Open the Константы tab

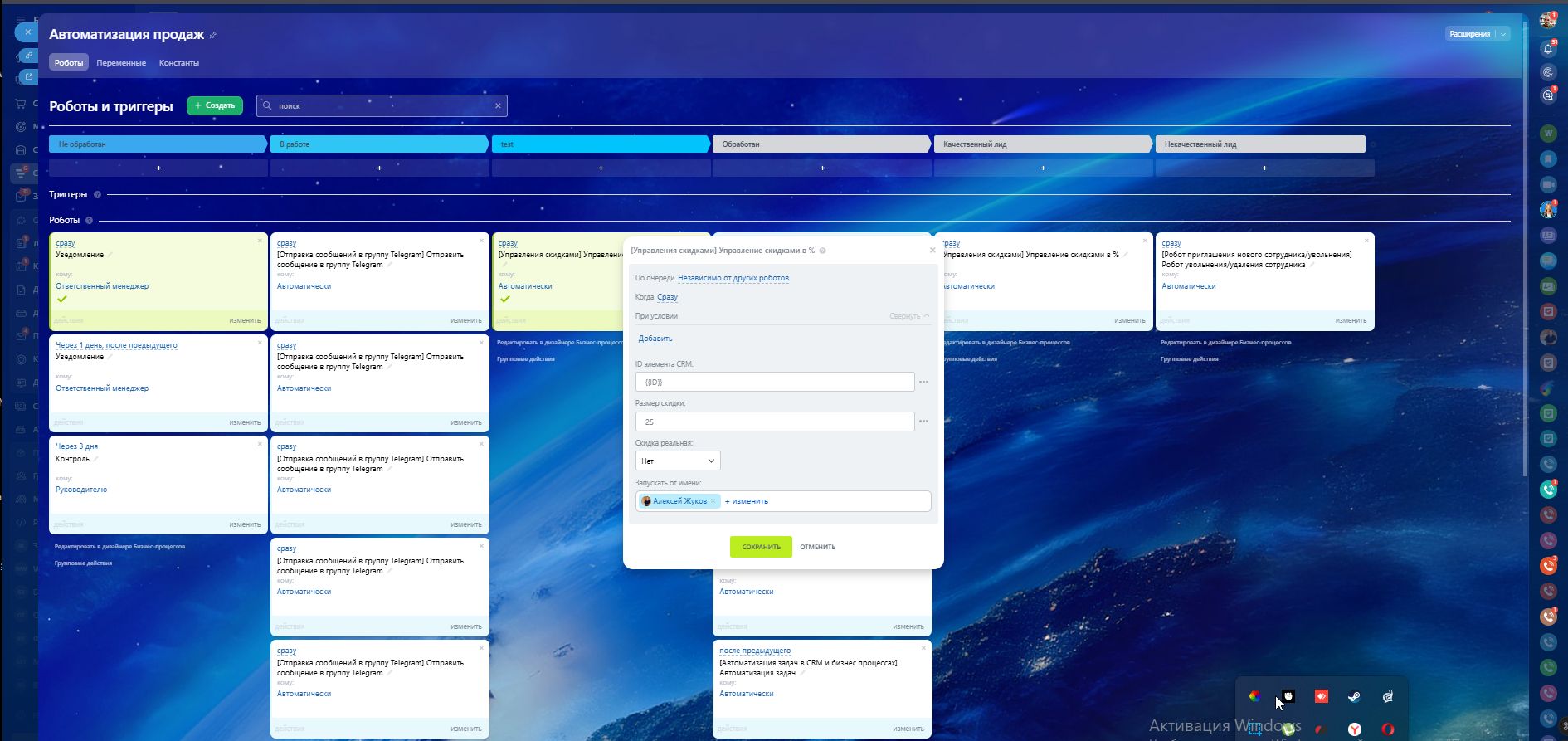pos(179,63)
